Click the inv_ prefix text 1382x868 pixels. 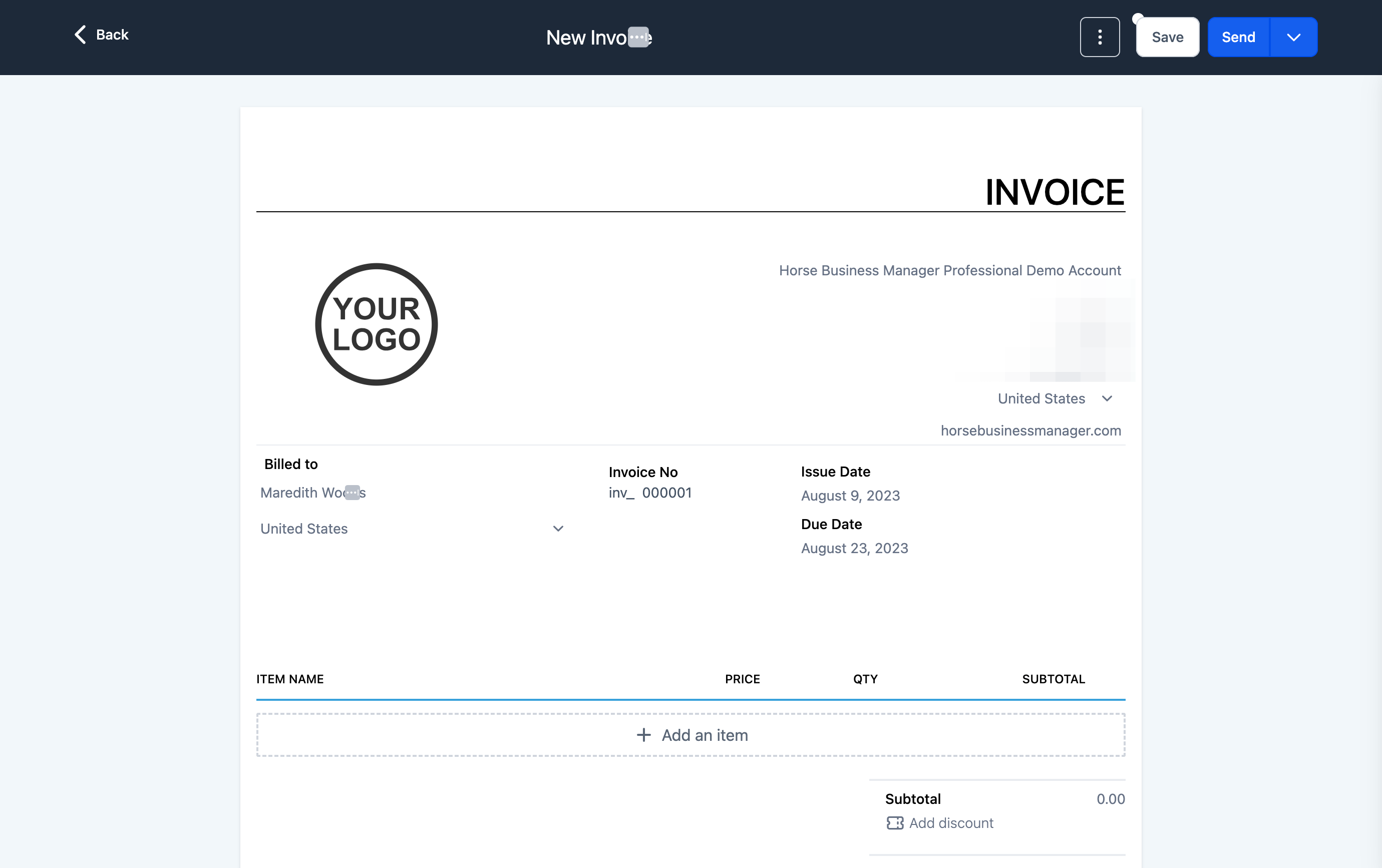coord(621,493)
